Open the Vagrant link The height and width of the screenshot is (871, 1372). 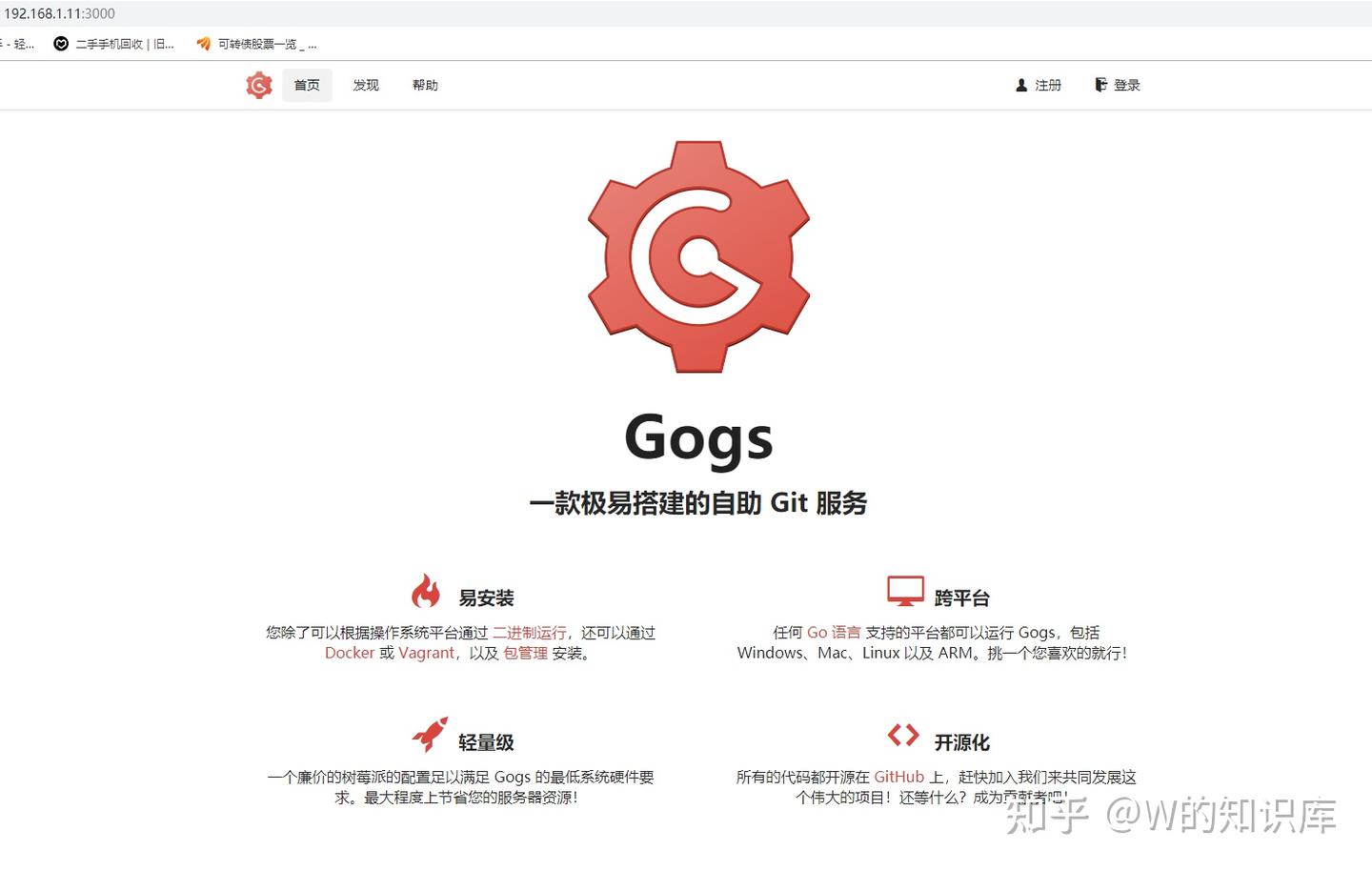pyautogui.click(x=426, y=653)
